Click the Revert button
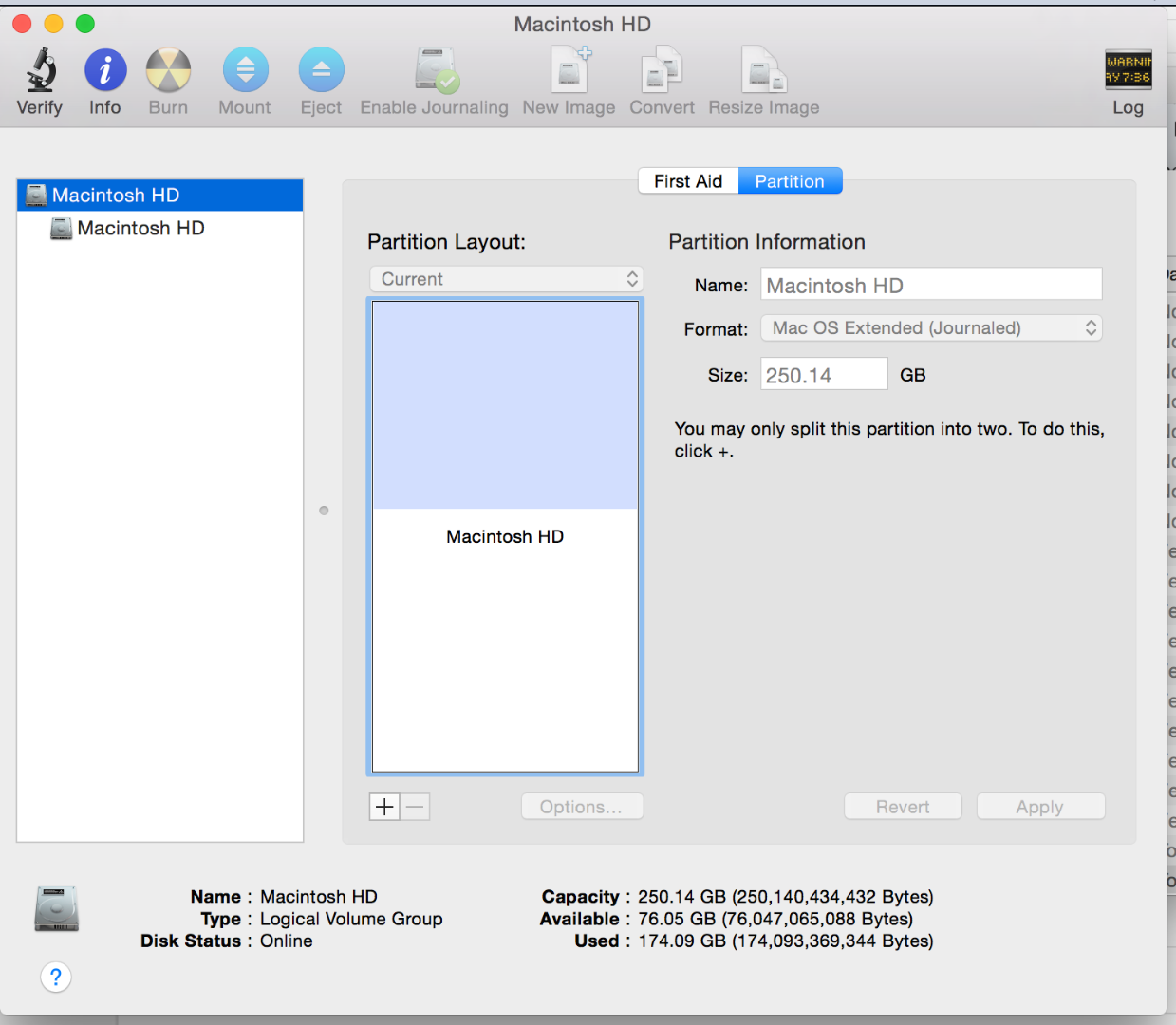This screenshot has width=1176, height=1025. (903, 806)
